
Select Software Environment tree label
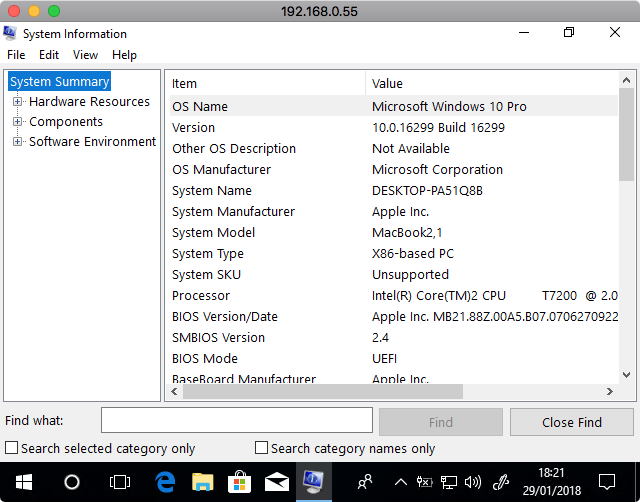click(92, 142)
